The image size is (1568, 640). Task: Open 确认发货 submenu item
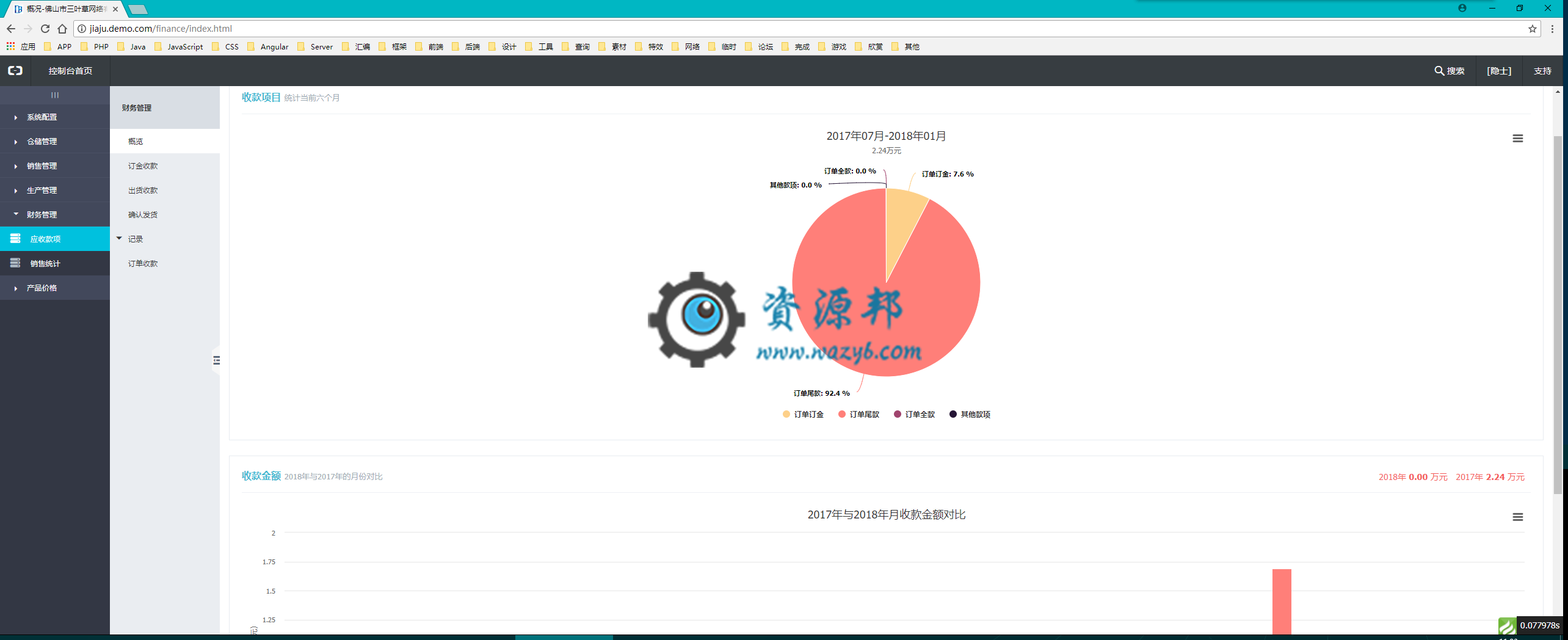[x=143, y=215]
